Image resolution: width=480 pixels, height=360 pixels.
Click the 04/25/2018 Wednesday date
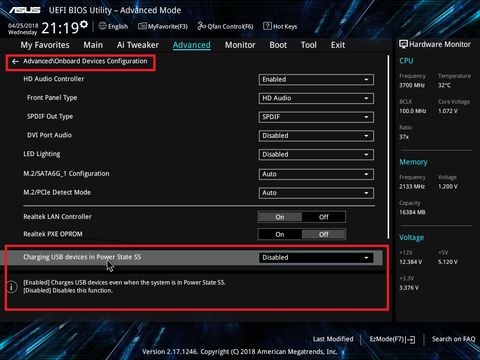coord(23,29)
